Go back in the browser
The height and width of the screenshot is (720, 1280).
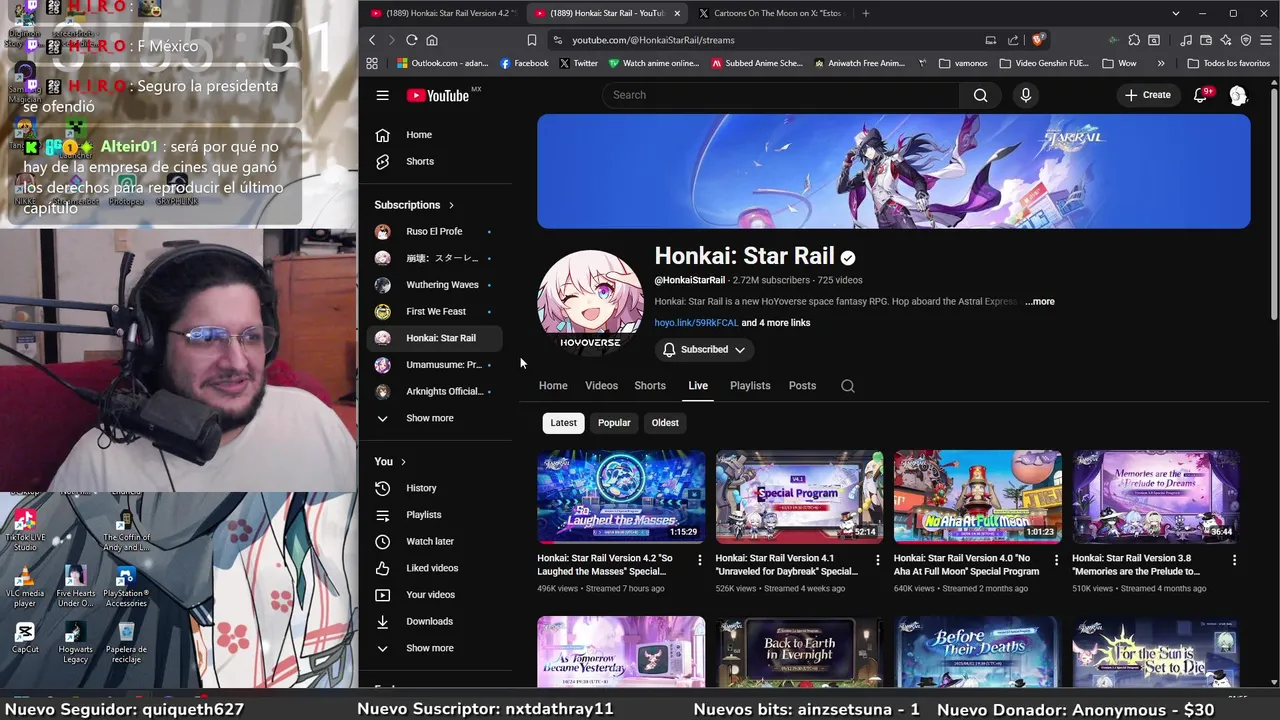tap(372, 40)
